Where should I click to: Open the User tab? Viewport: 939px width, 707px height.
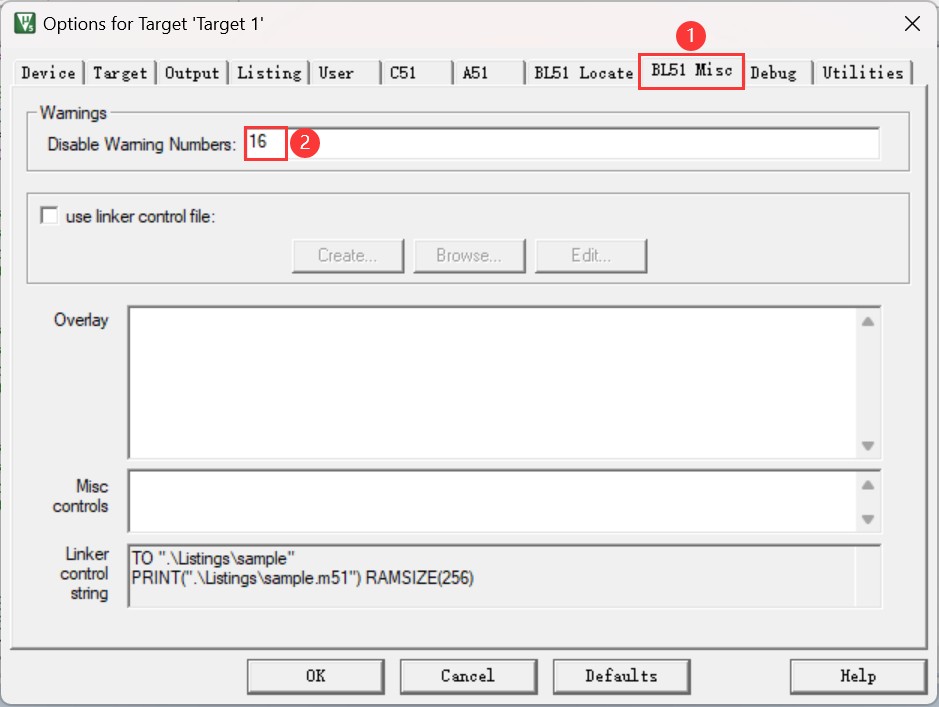coord(344,73)
